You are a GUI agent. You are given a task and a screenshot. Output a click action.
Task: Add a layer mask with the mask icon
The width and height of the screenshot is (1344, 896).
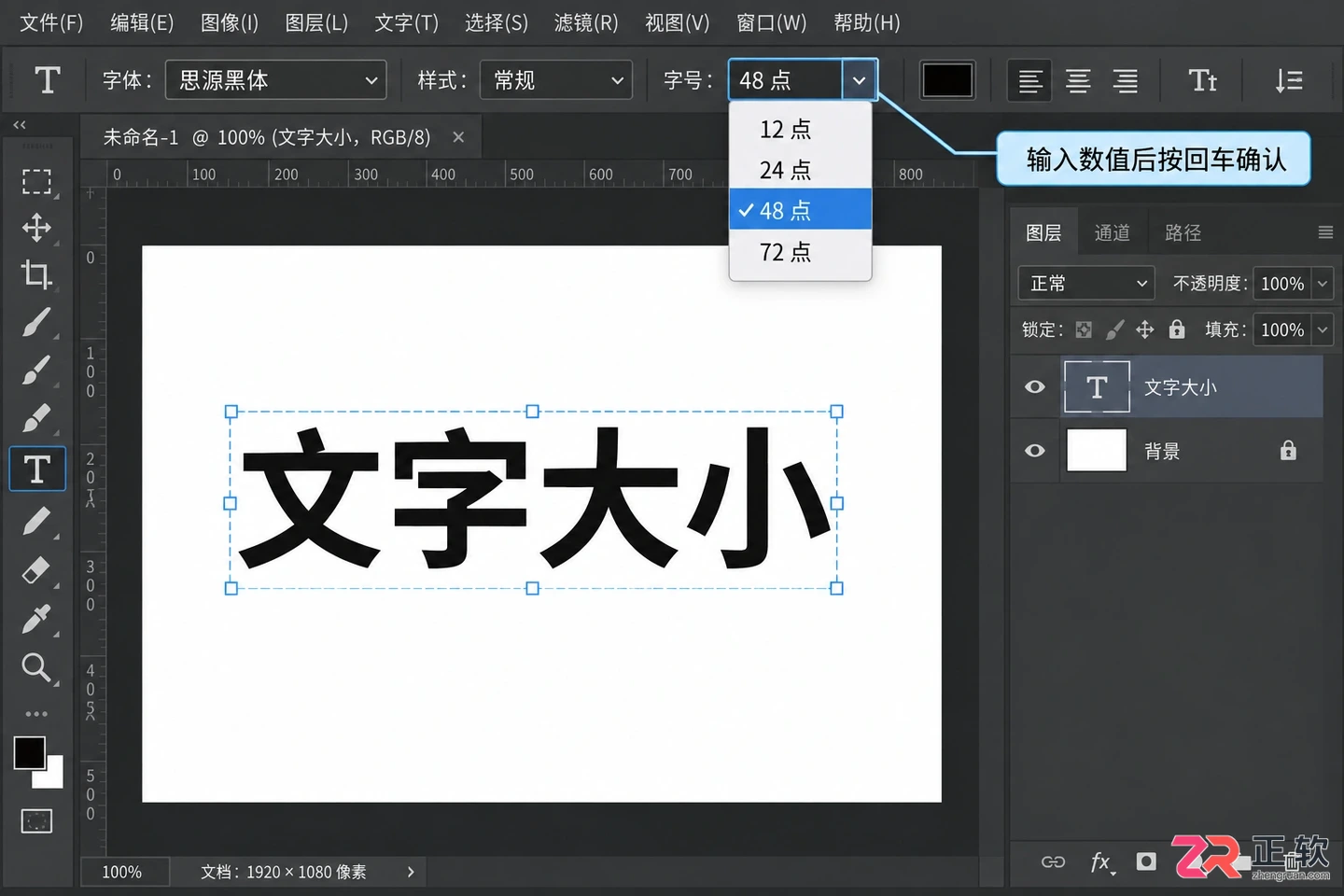[1146, 861]
